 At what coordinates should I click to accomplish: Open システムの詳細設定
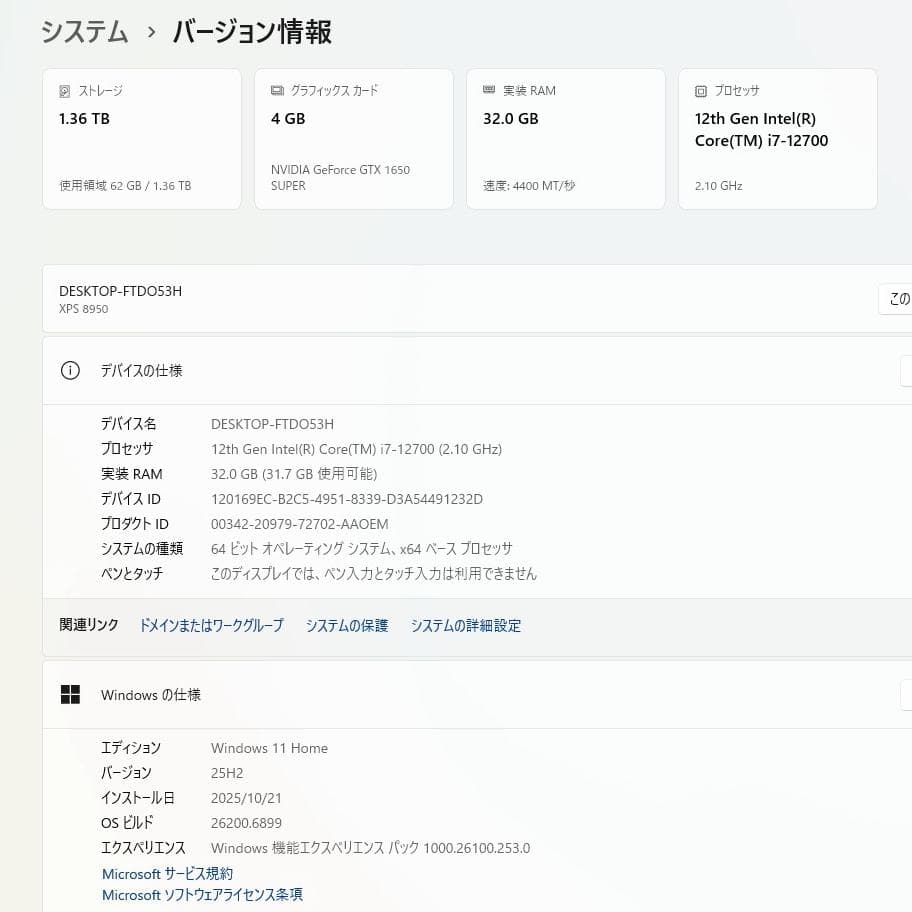coord(465,625)
